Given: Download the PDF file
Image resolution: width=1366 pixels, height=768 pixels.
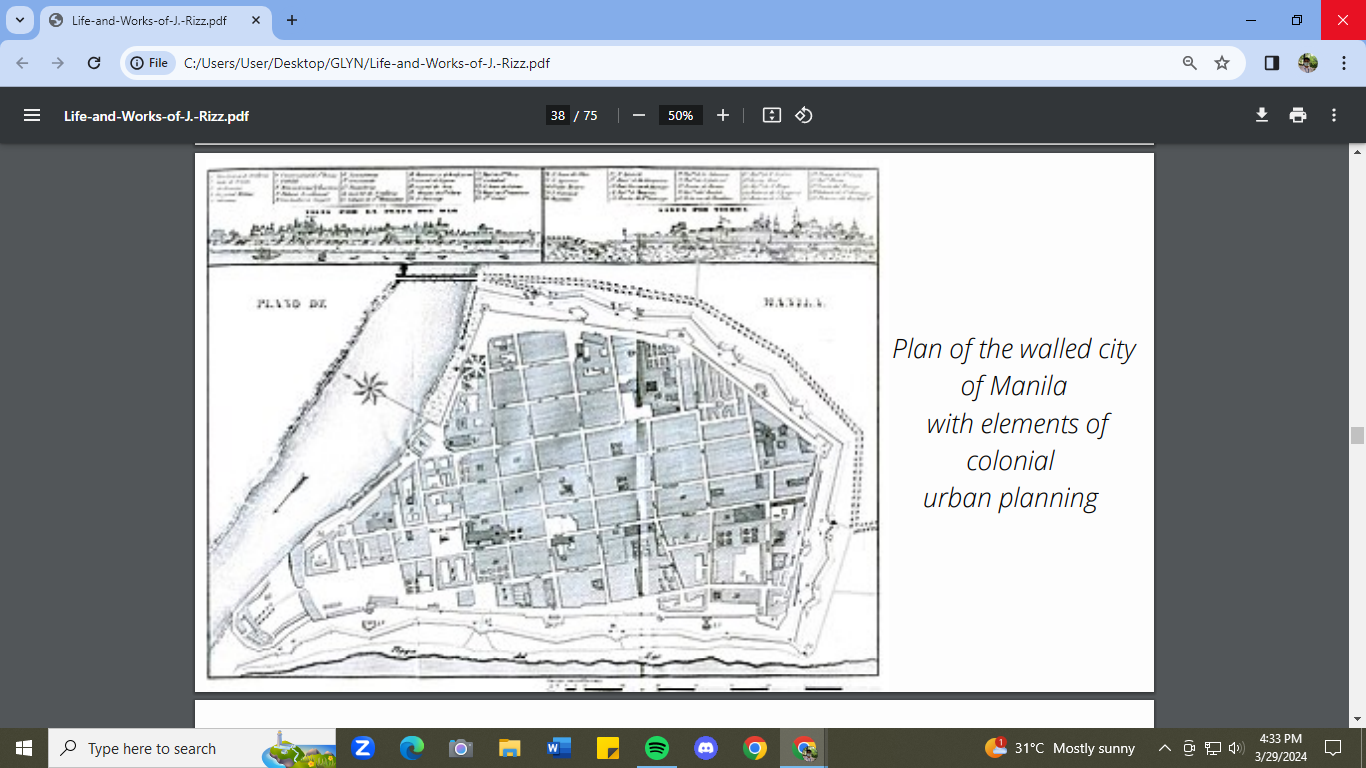Looking at the screenshot, I should 1262,115.
